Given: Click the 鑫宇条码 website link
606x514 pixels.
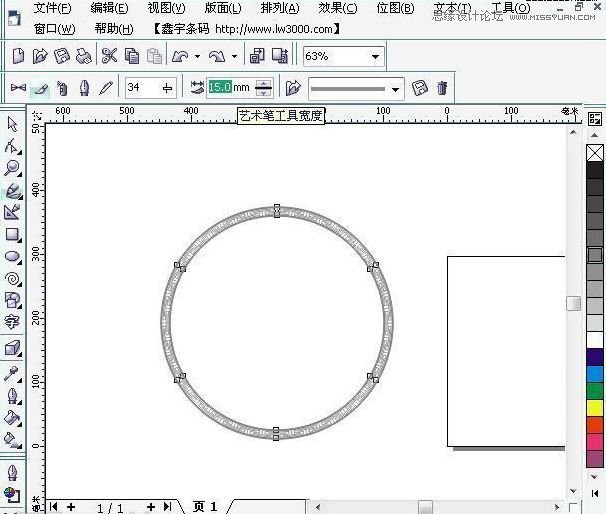Looking at the screenshot, I should click(246, 29).
